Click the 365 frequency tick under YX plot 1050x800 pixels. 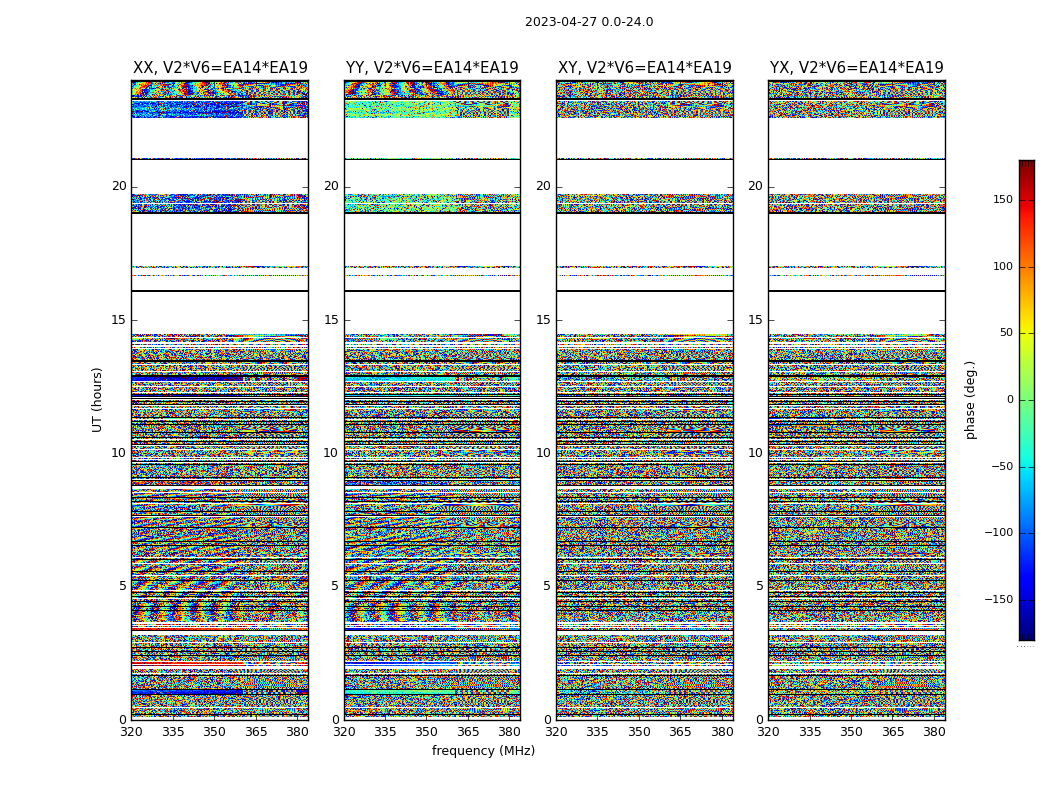893,732
